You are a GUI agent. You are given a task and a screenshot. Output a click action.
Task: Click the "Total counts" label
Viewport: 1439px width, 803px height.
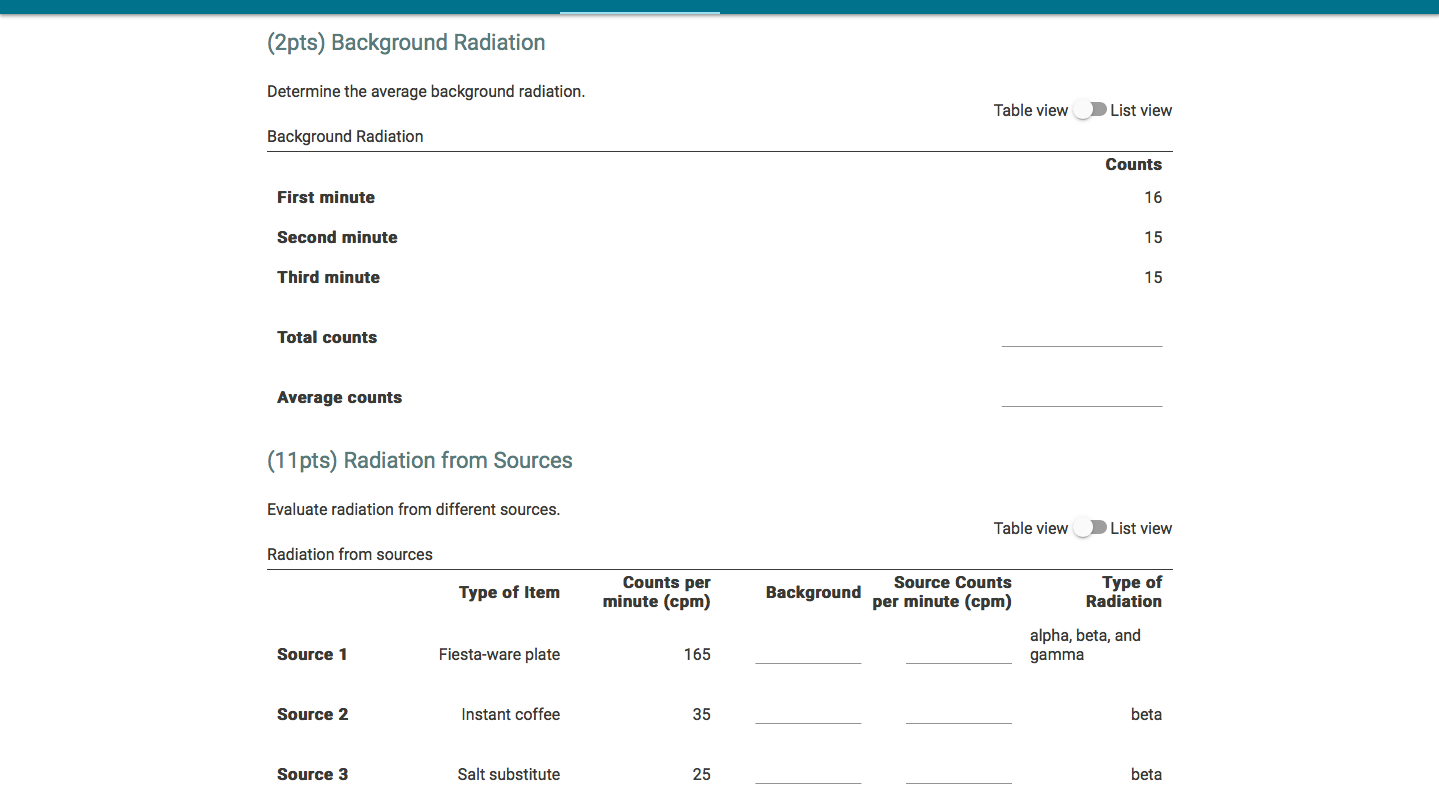(327, 337)
